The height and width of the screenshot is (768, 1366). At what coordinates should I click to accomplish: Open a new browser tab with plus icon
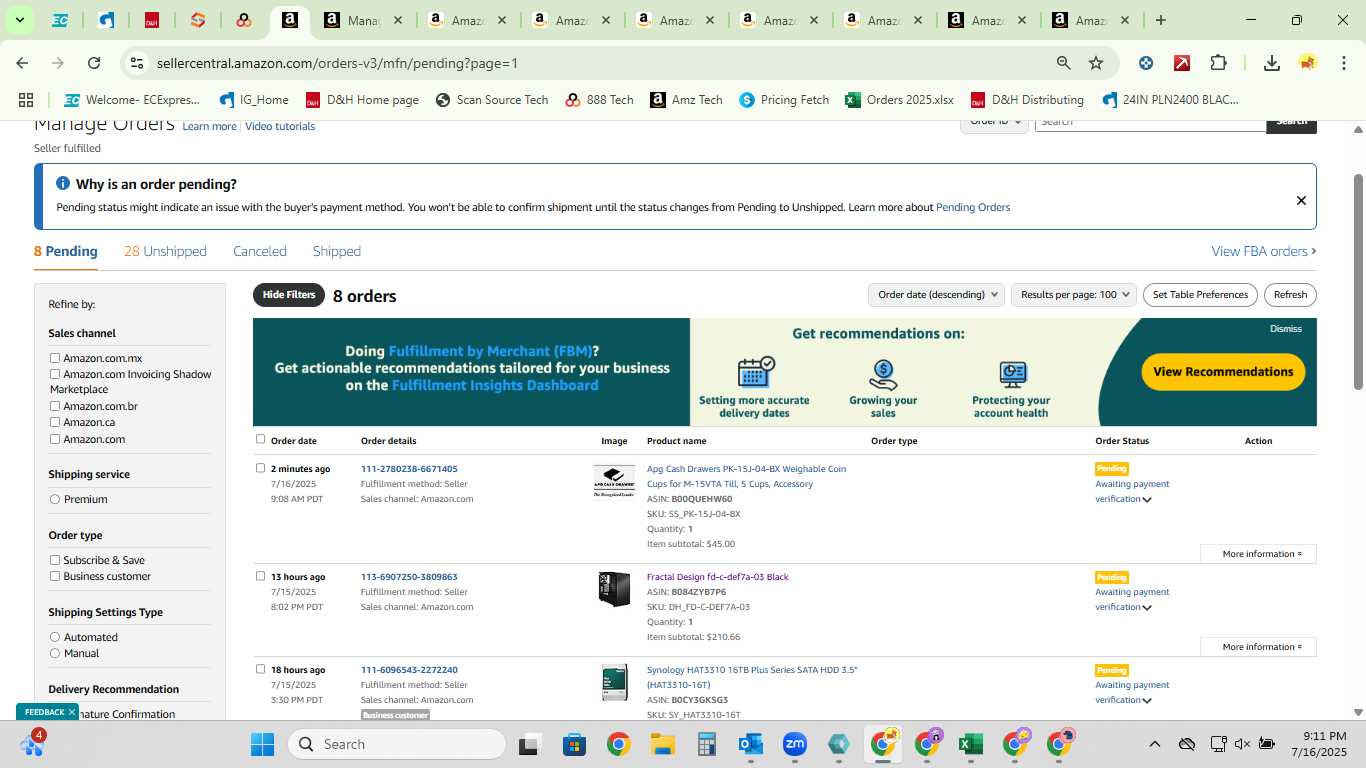click(x=1161, y=20)
